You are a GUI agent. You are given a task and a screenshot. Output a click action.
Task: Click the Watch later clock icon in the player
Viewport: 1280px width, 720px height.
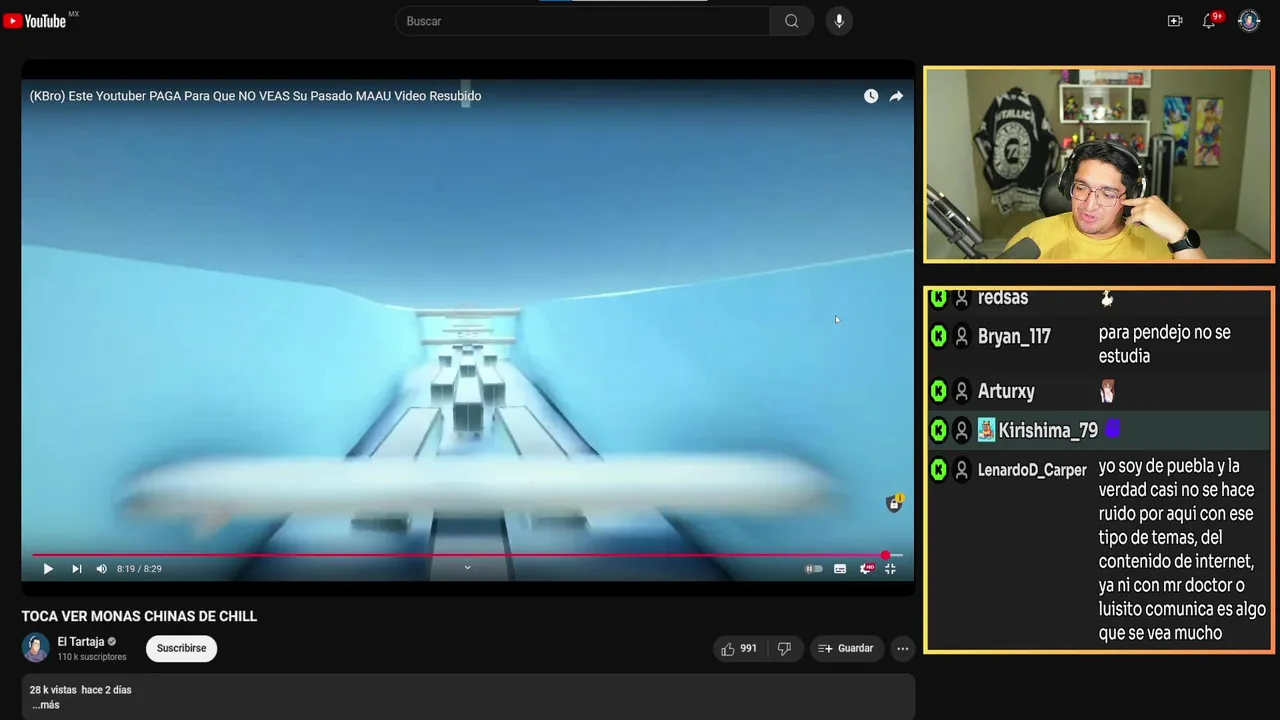871,96
